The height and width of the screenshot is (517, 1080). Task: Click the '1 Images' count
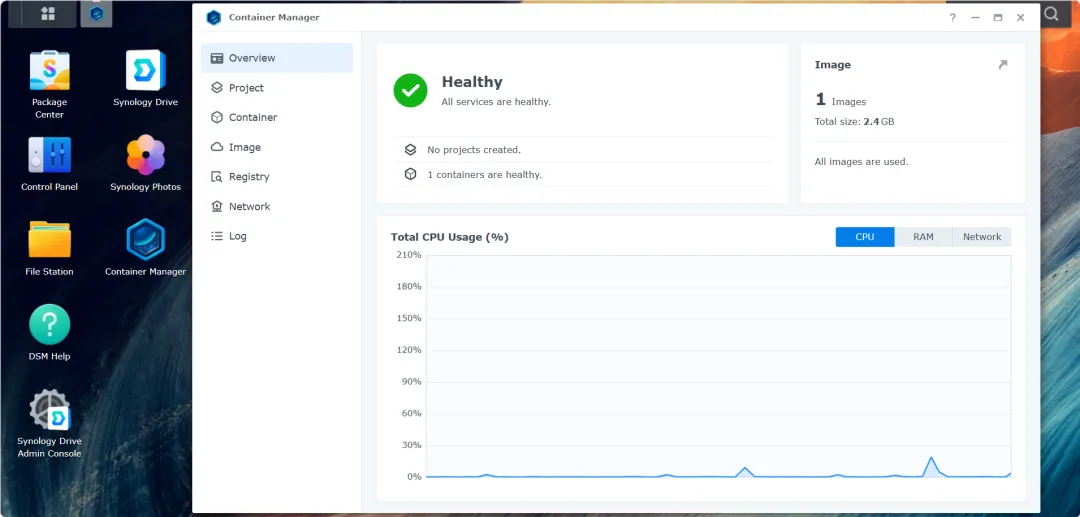[x=840, y=100]
